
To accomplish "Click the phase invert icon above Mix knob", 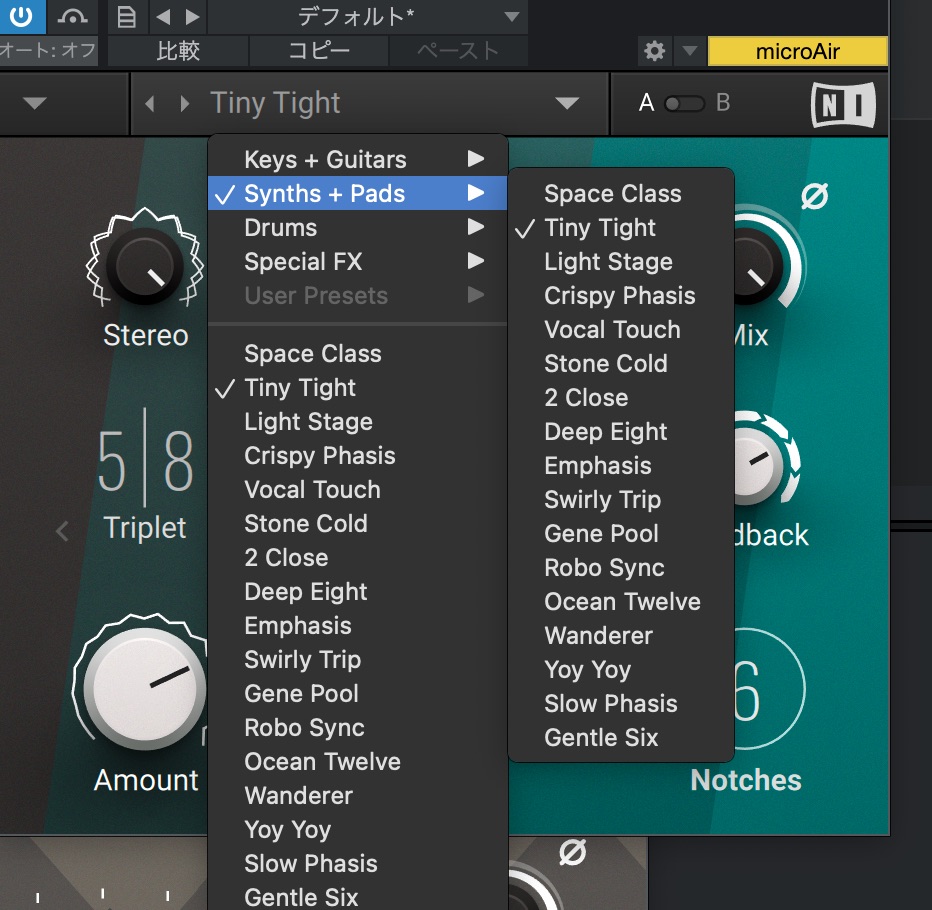I will click(x=814, y=198).
